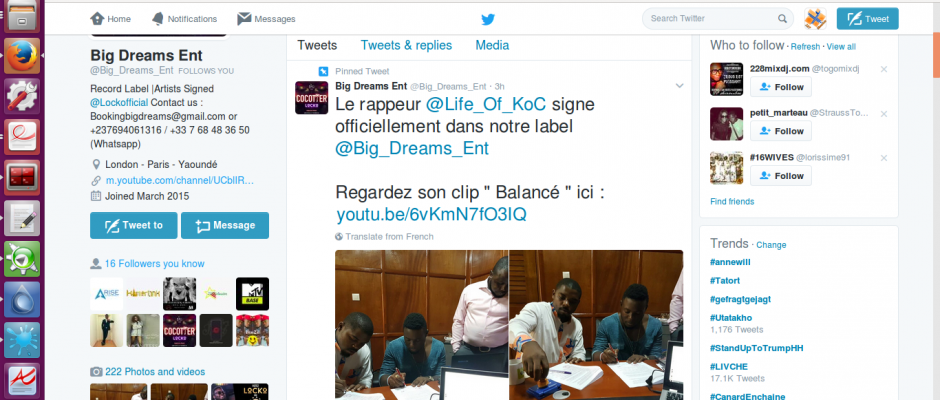Launch Firefox from the Ubuntu dock
This screenshot has height=400, width=940.
coord(22,57)
